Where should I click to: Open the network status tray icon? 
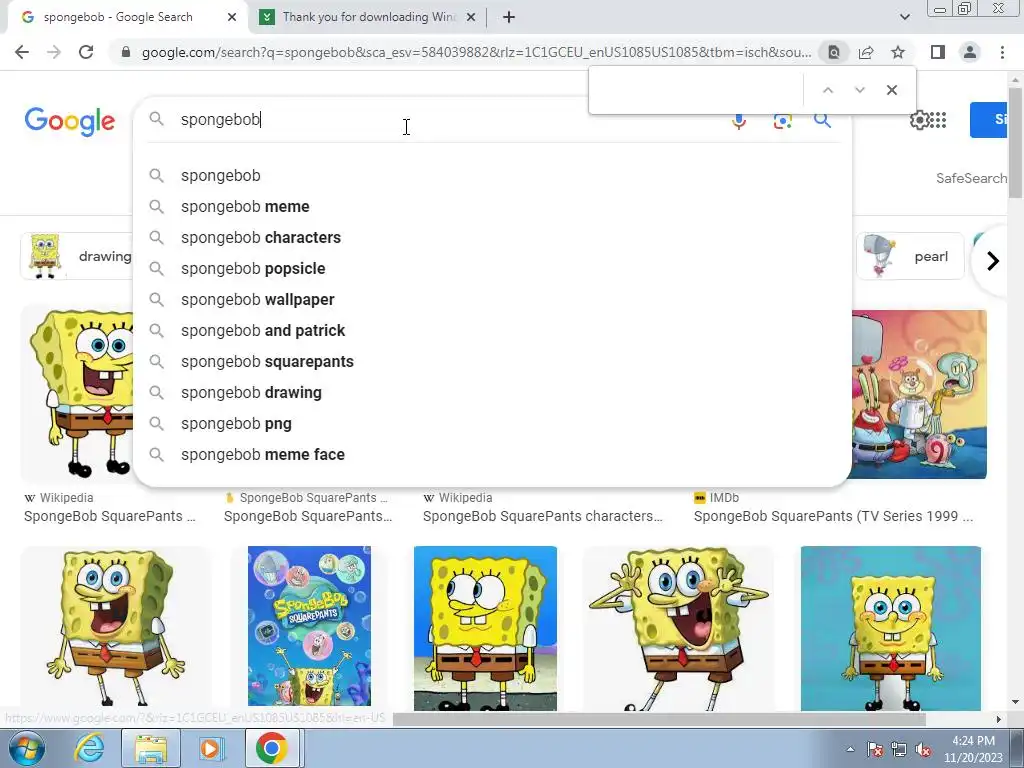click(899, 750)
